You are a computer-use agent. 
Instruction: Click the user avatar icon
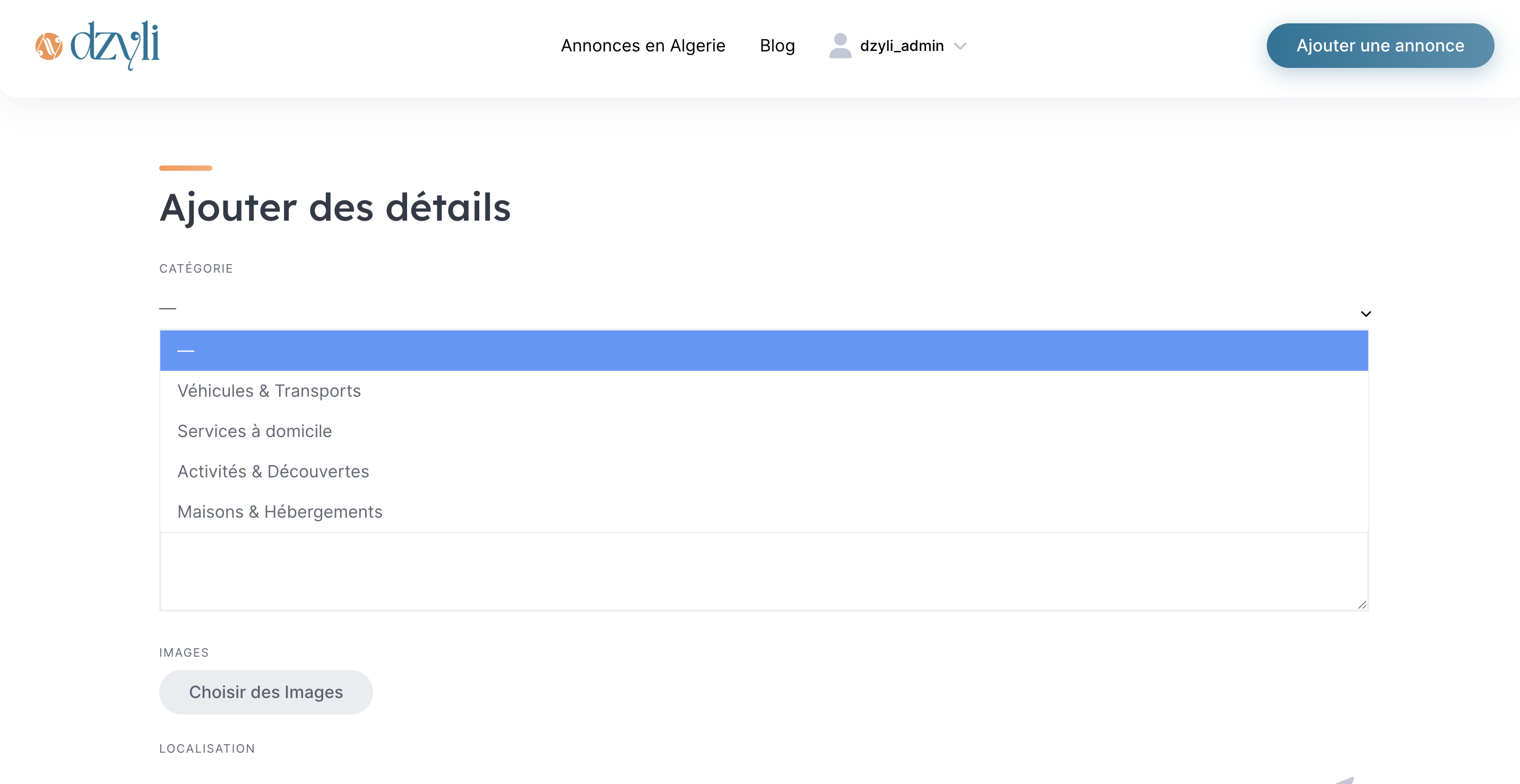(840, 46)
